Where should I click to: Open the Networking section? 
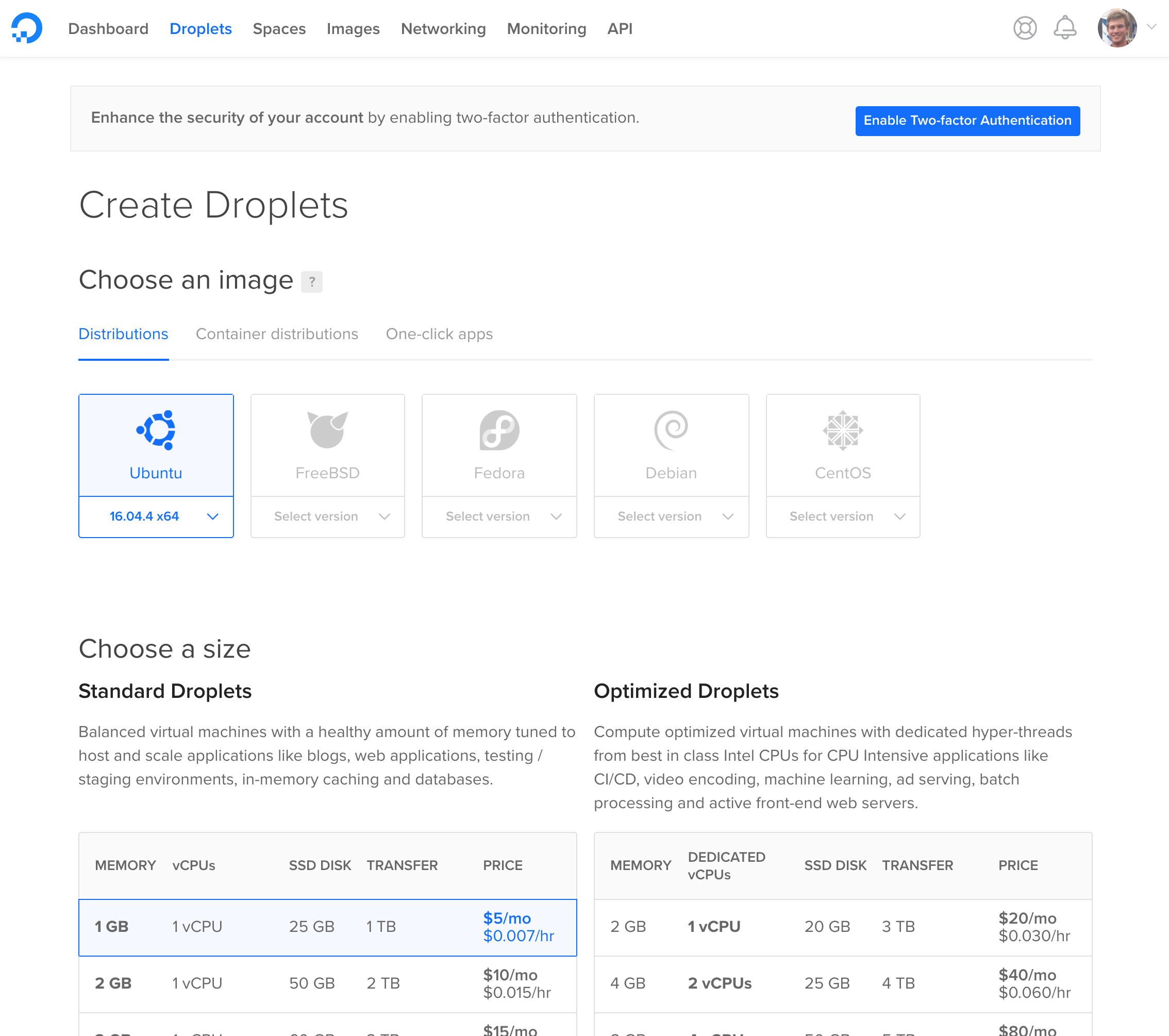[443, 28]
